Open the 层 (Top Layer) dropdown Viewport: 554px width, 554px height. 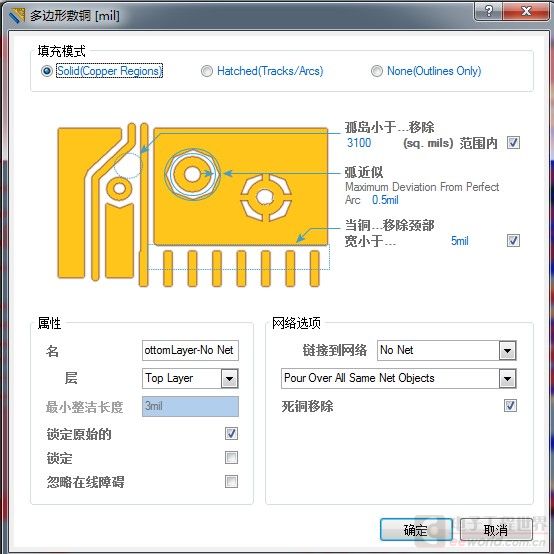[x=230, y=379]
